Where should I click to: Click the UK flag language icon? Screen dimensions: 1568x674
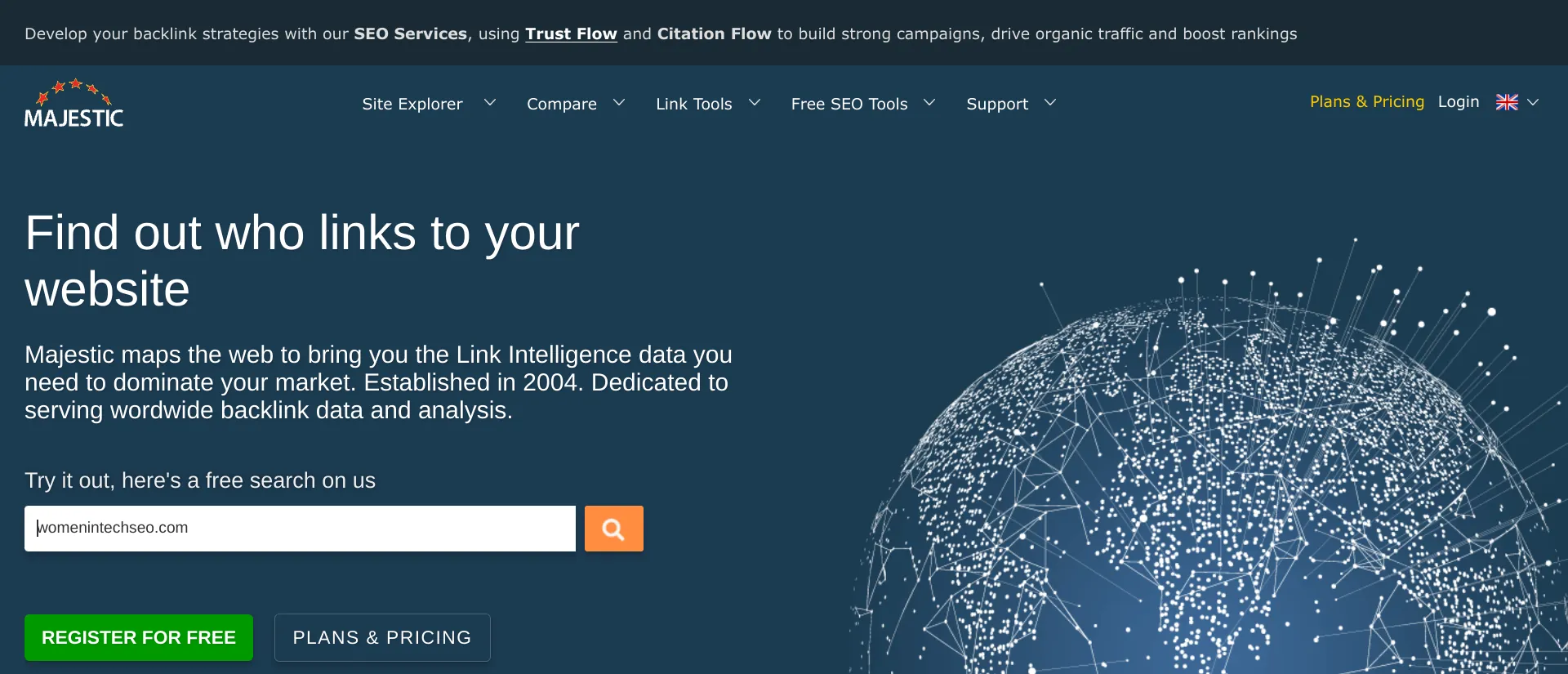[x=1507, y=102]
